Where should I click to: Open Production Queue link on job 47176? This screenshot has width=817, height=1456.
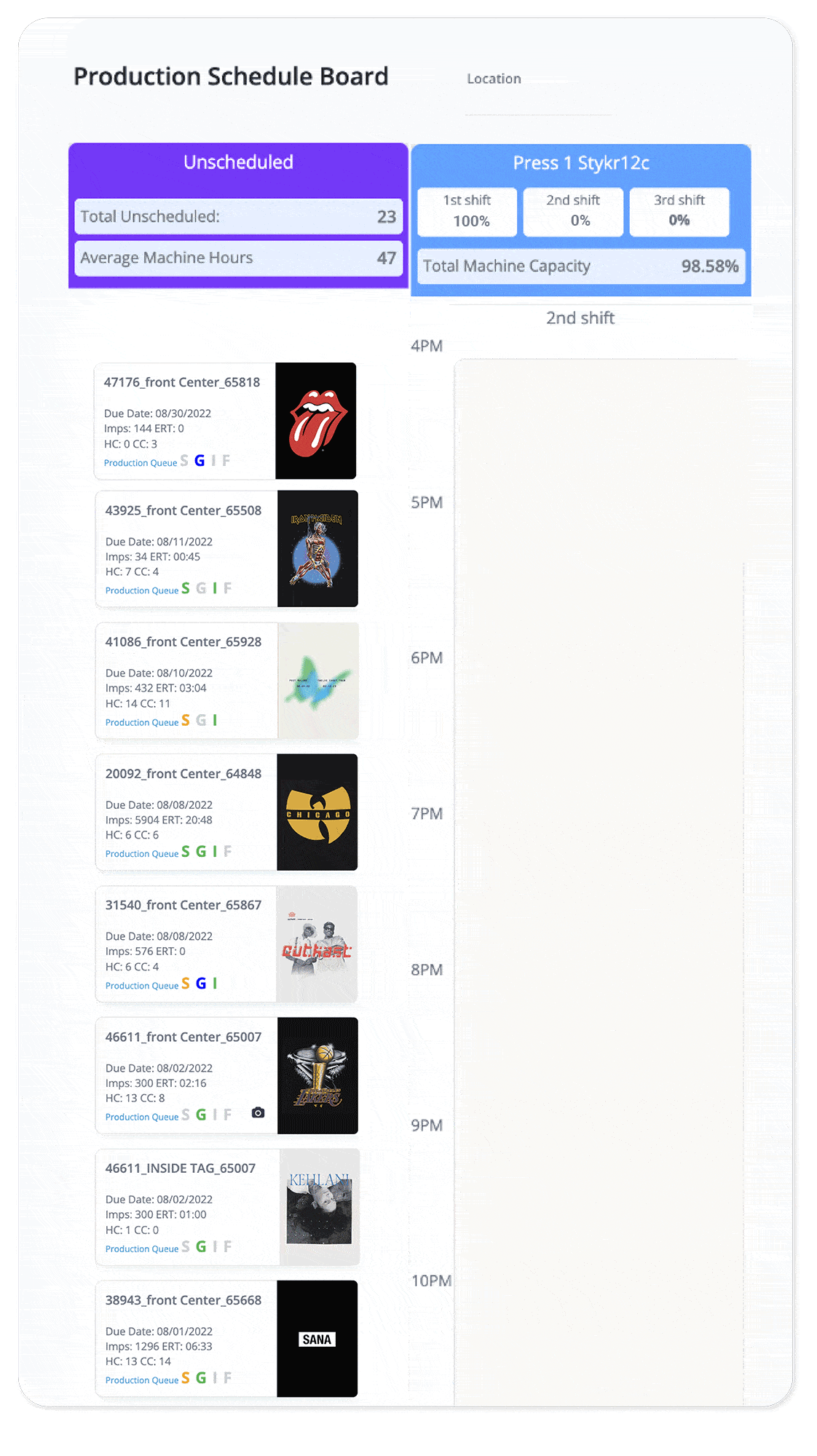pos(141,463)
